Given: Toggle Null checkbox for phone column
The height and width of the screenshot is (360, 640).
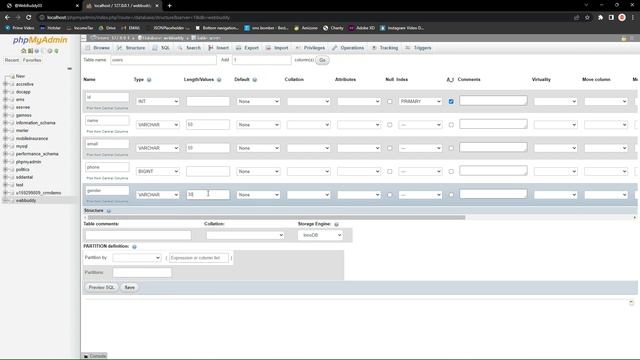Looking at the screenshot, I should (x=389, y=171).
